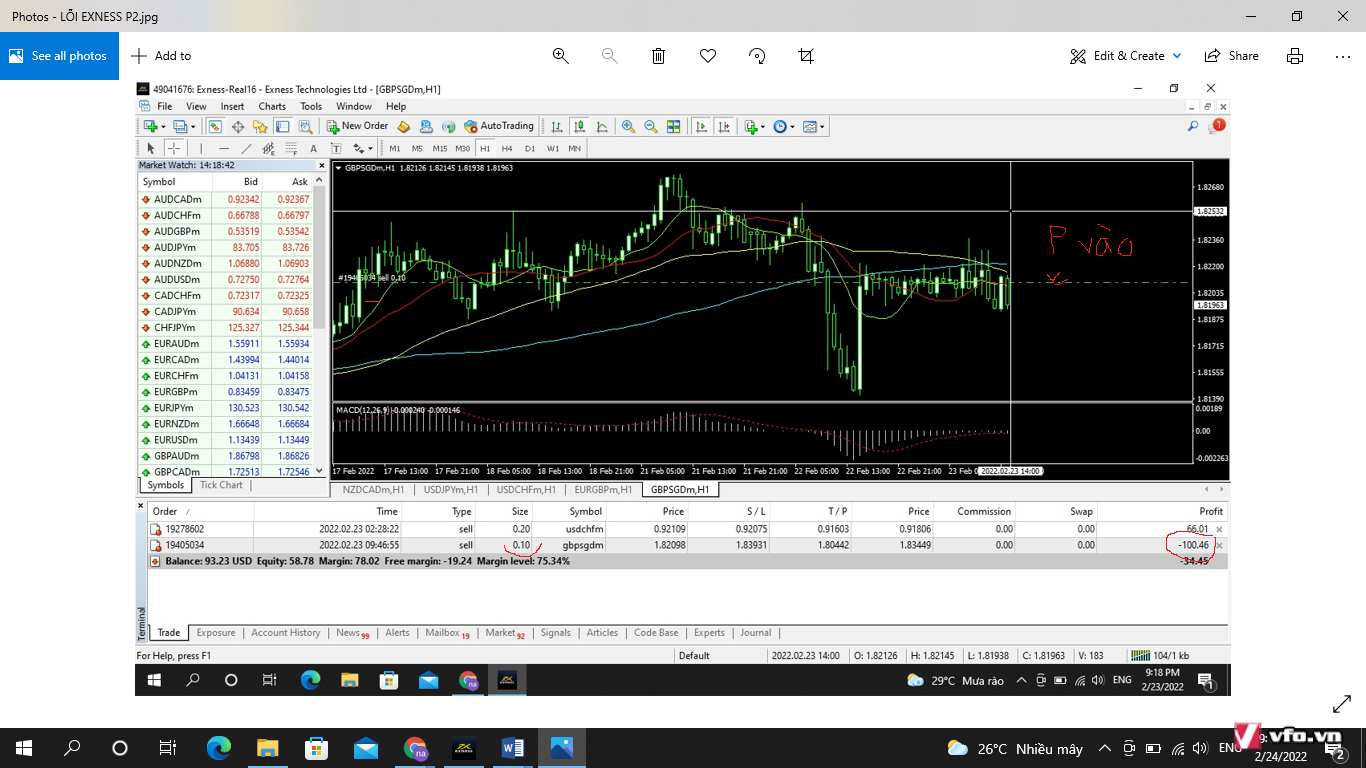This screenshot has height=768, width=1366.
Task: Expand the dropdown arrow beside Periods clock icon
Action: pos(792,127)
